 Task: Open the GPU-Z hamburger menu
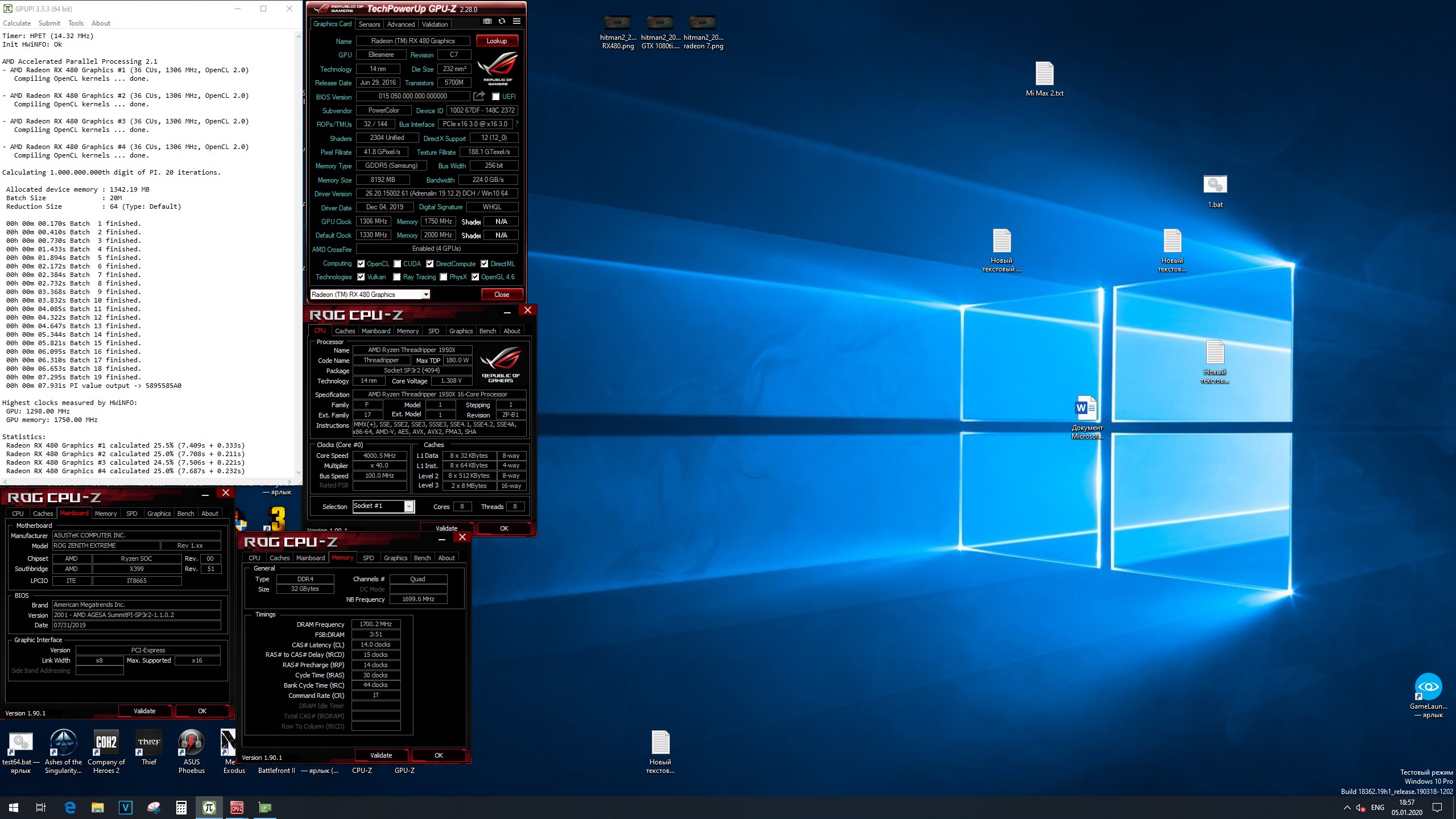pyautogui.click(x=516, y=22)
